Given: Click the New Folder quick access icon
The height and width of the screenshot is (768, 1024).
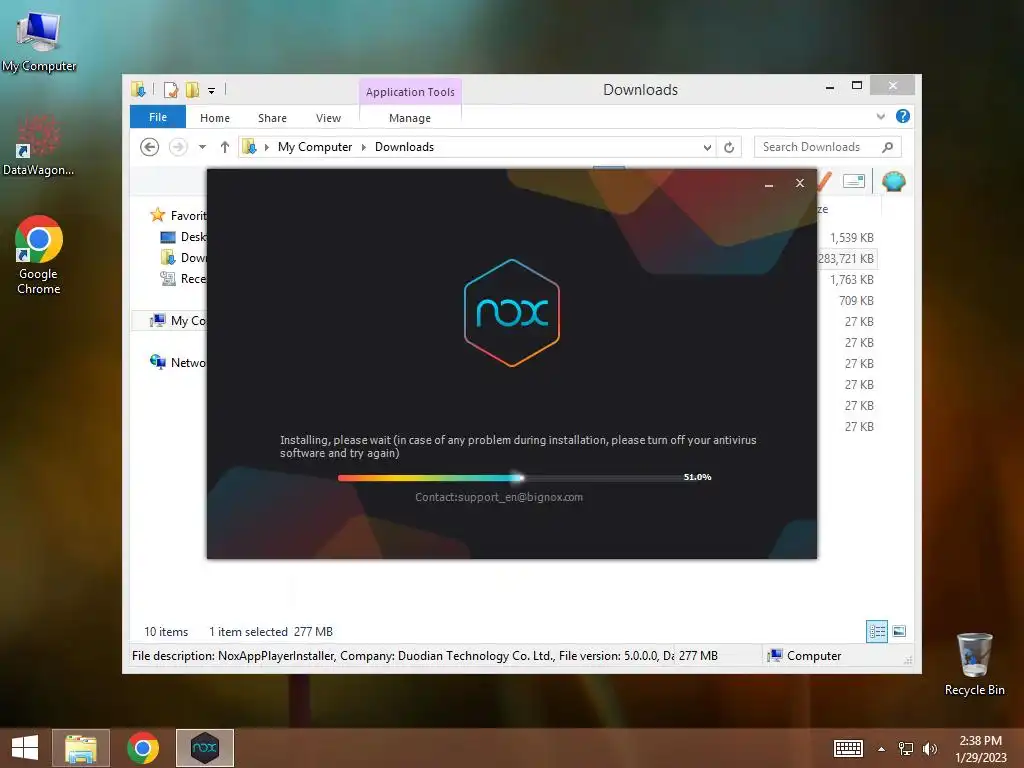Looking at the screenshot, I should point(193,89).
